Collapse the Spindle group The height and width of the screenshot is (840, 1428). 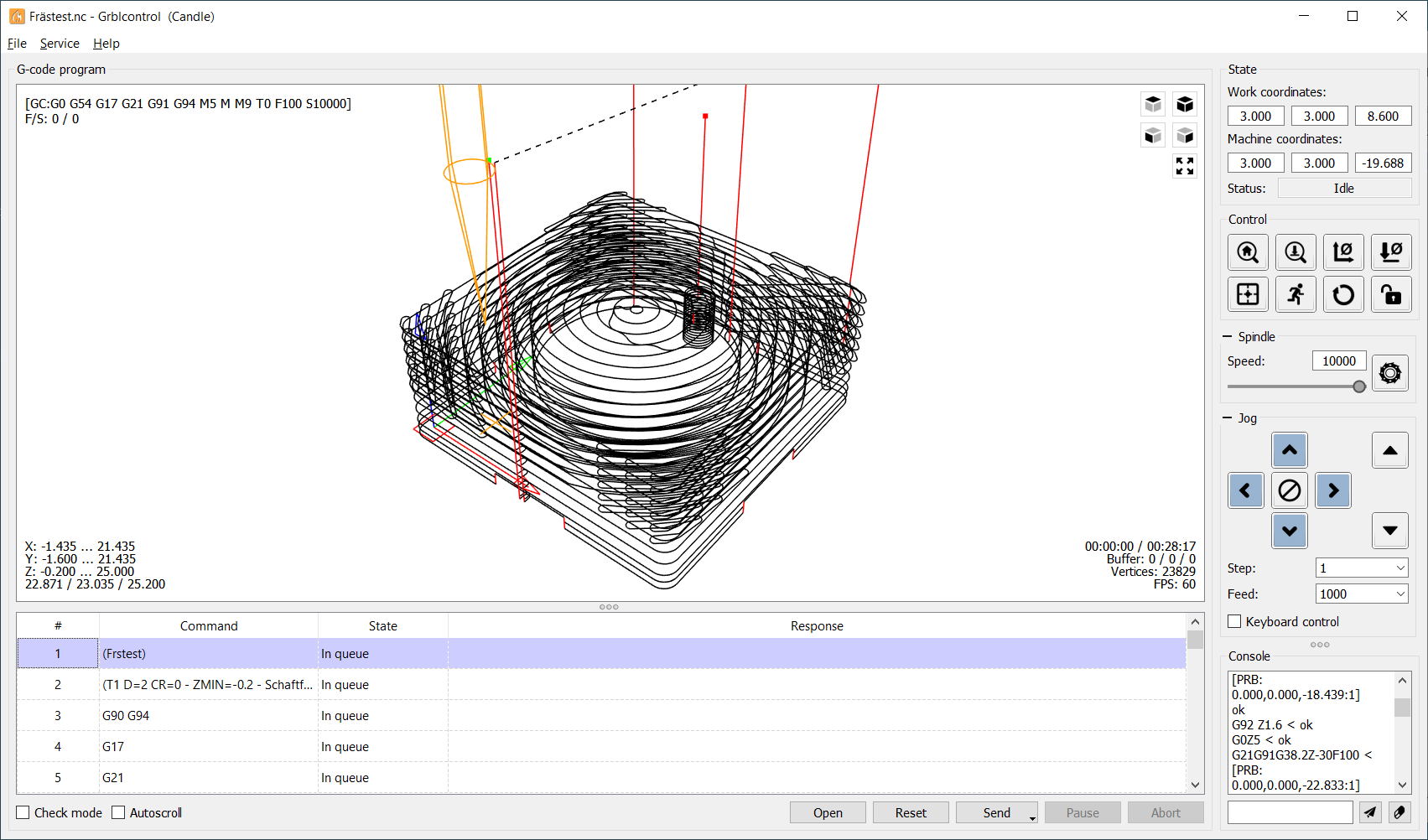(1228, 337)
